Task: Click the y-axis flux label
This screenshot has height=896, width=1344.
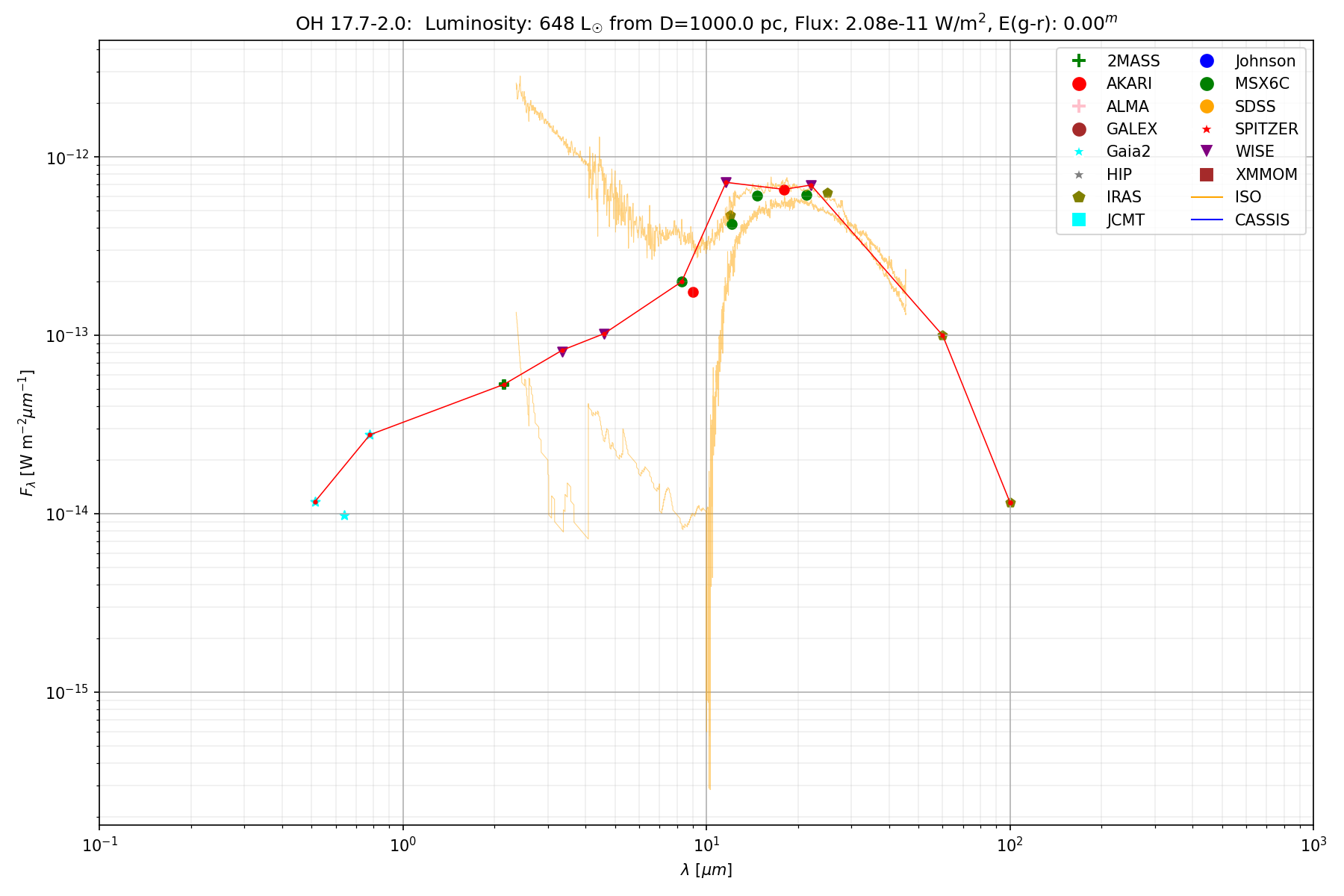Action: click(28, 433)
